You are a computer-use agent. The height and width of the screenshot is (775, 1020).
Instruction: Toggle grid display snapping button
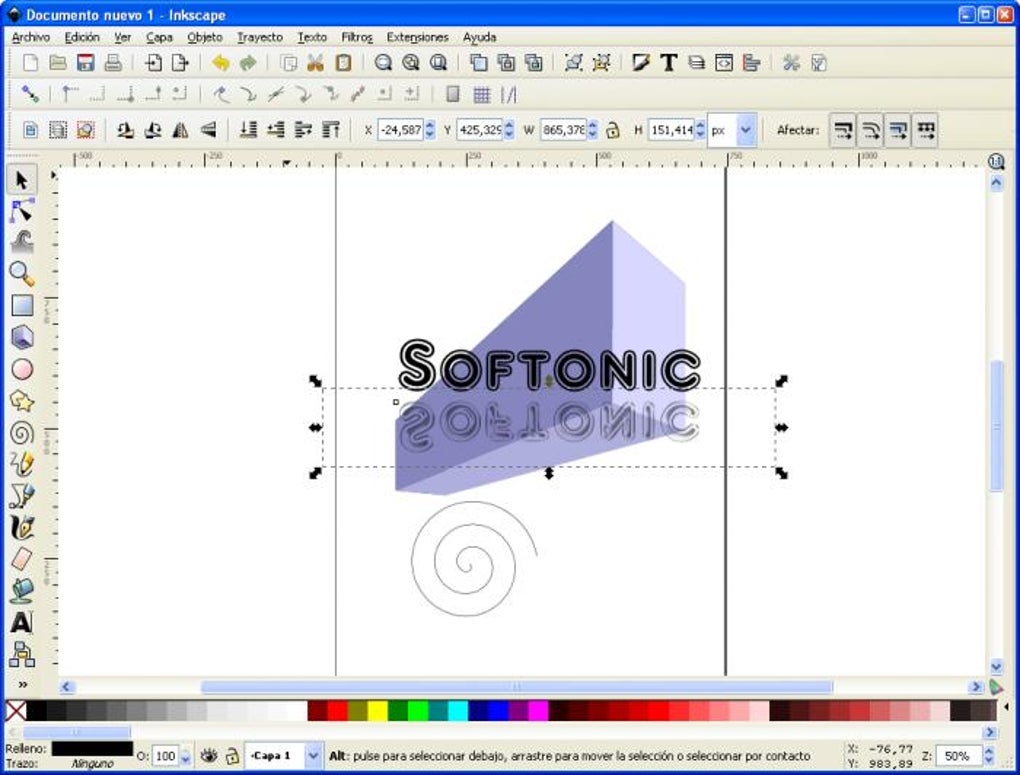pos(481,95)
